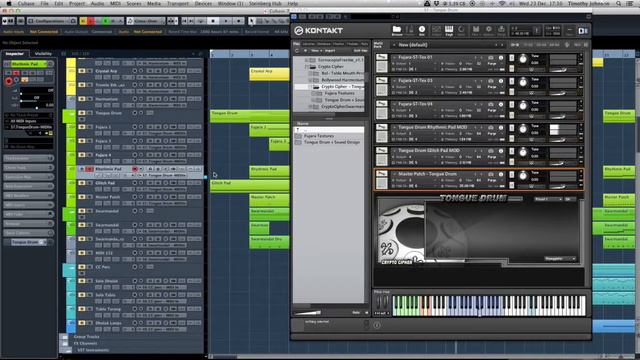Click Spotlight search icon in macOS menu bar
Screen dimensions: 640x360
pos(619,3)
